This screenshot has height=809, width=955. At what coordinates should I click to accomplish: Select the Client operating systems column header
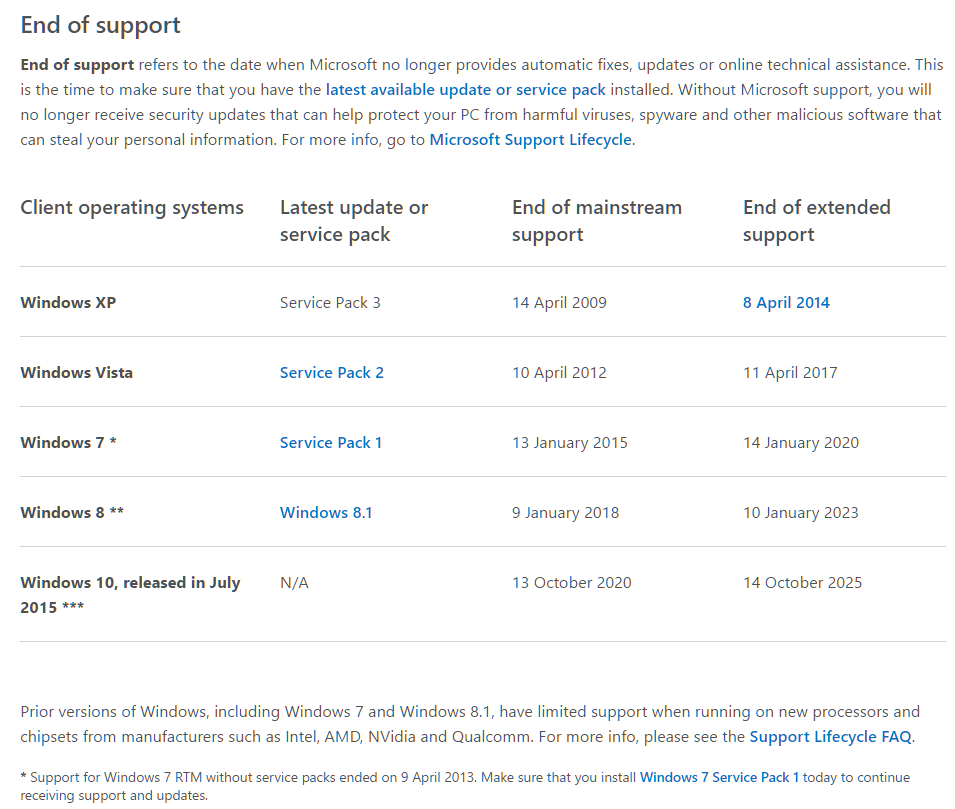coord(132,208)
